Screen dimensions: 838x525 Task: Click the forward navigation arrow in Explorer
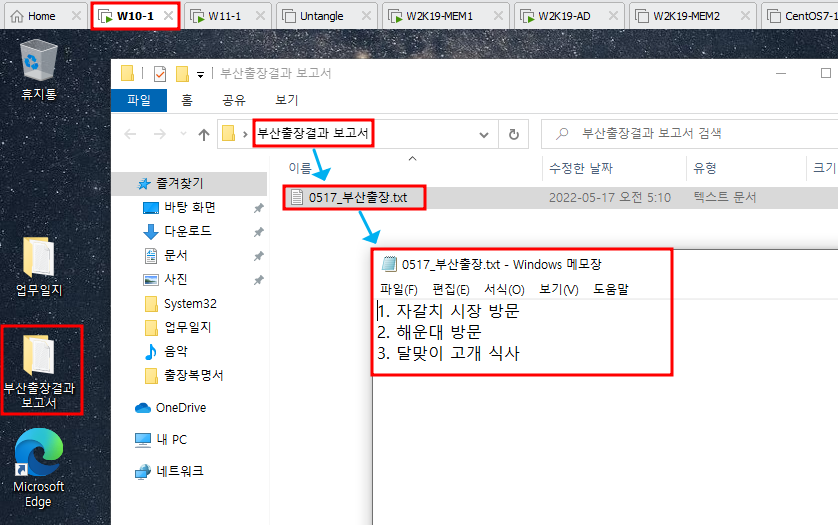(159, 134)
